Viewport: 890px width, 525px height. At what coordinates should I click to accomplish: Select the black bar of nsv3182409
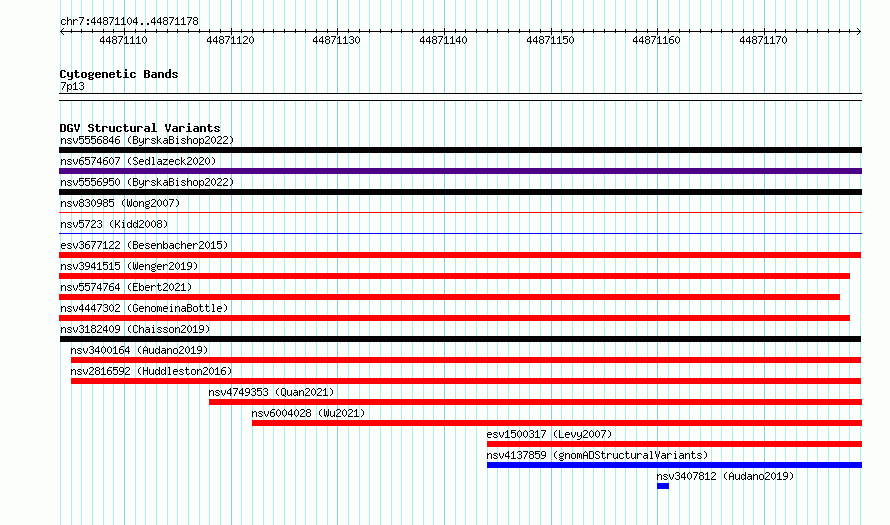(460, 339)
